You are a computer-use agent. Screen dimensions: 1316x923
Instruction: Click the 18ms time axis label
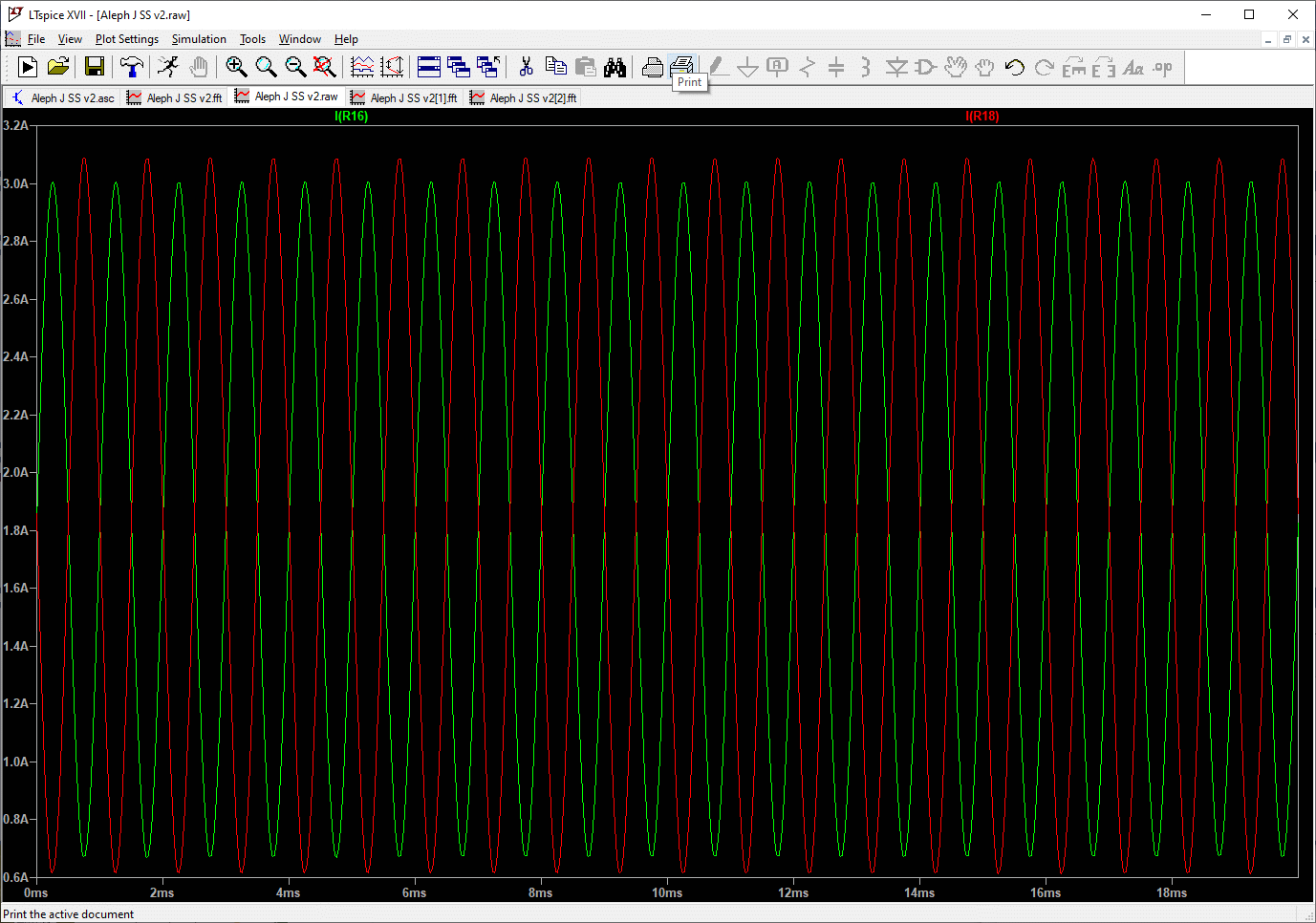1172,892
